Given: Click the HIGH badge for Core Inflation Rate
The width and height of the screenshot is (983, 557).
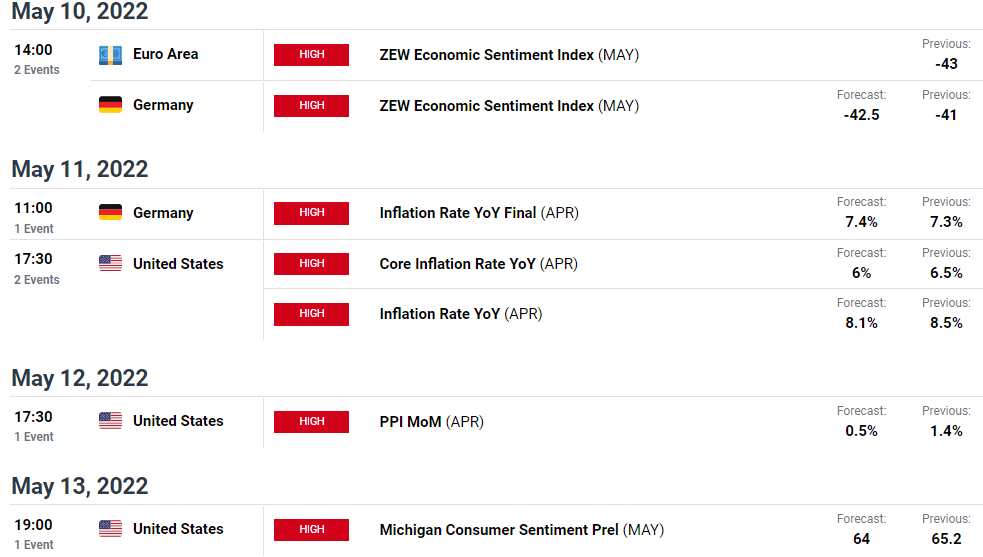Looking at the screenshot, I should [x=311, y=264].
